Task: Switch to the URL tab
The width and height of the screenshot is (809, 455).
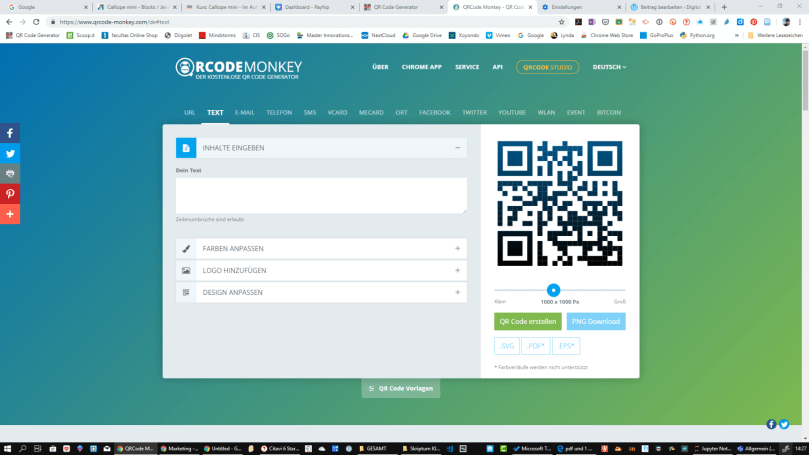Action: coord(189,113)
